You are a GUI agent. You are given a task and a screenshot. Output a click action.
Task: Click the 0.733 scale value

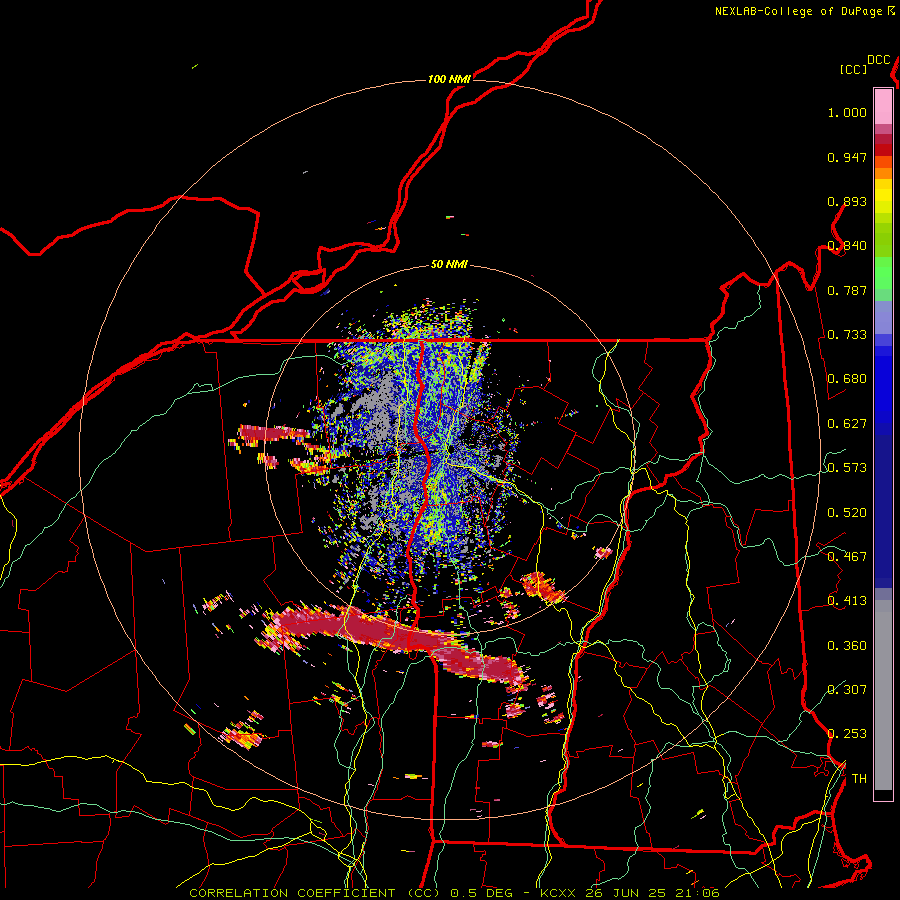[847, 335]
